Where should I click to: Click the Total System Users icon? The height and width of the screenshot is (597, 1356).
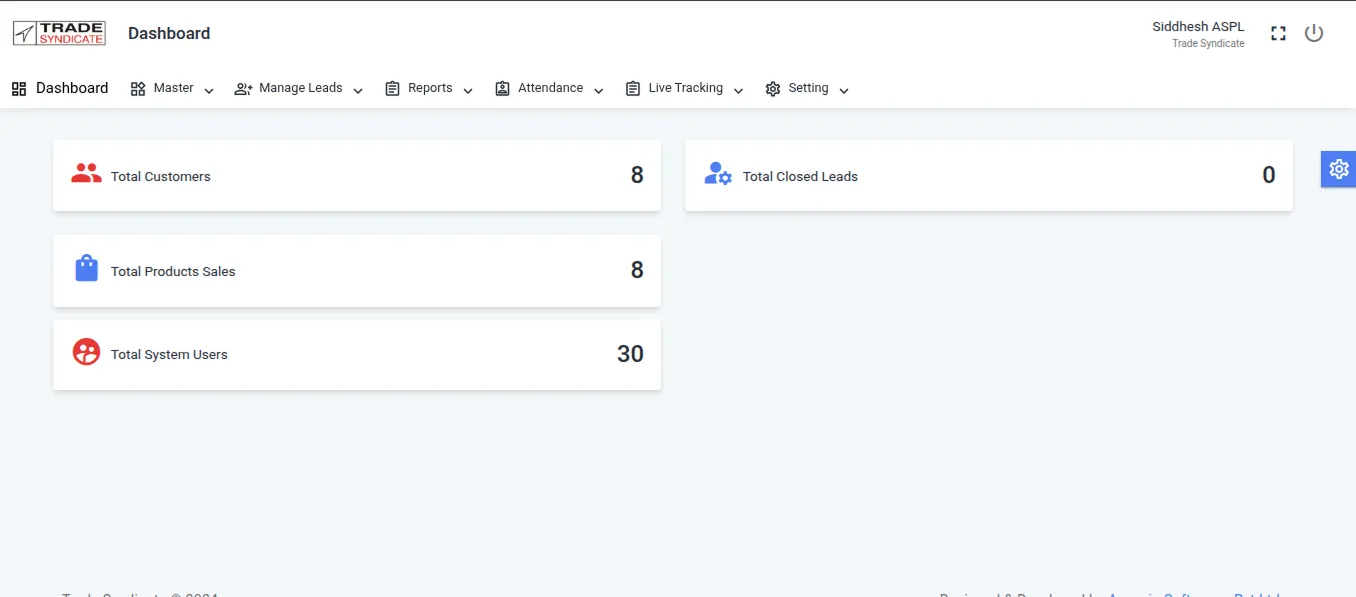pyautogui.click(x=87, y=352)
